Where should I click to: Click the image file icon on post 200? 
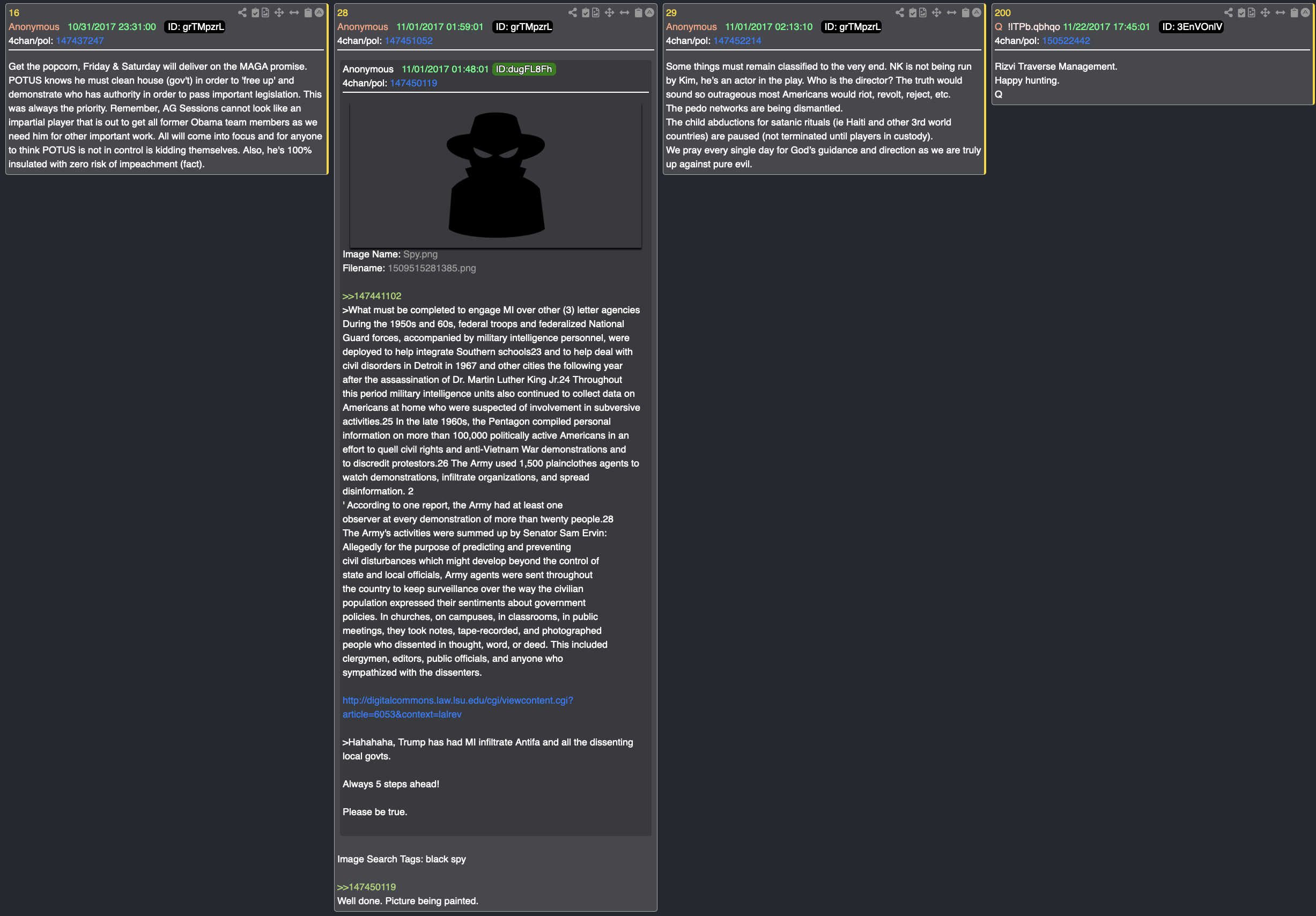[1251, 13]
